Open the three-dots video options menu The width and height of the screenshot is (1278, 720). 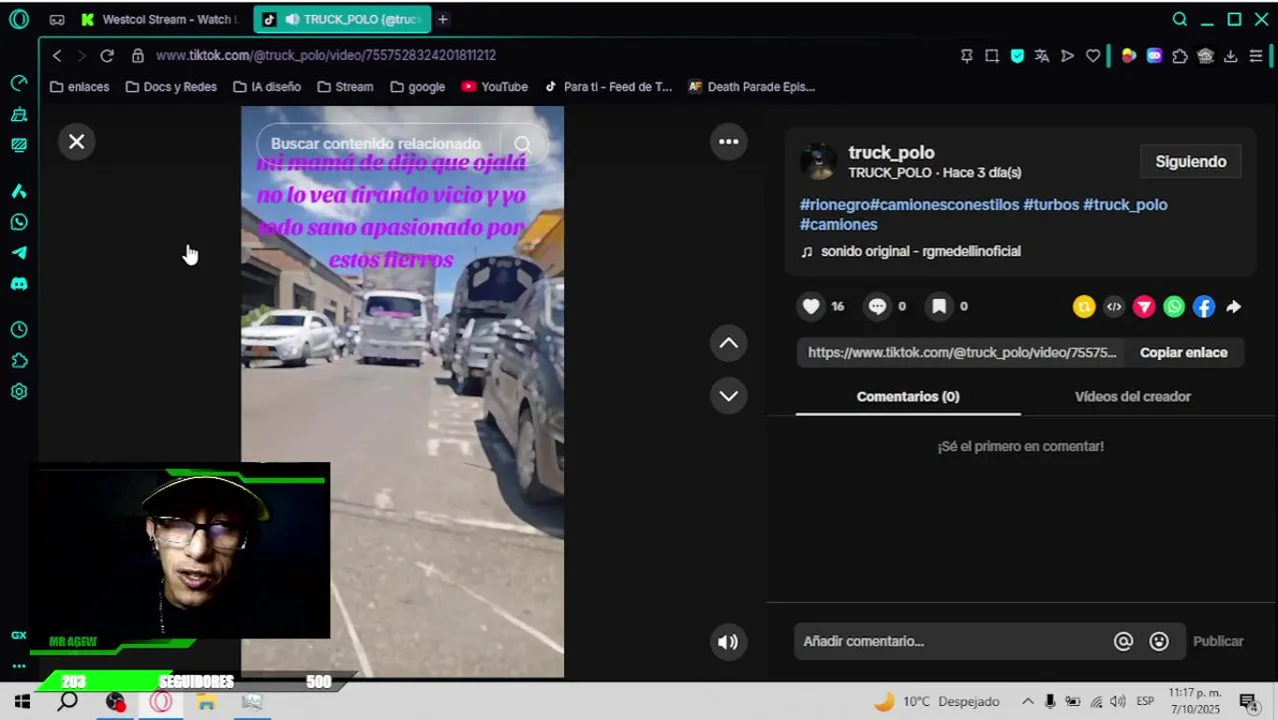[x=729, y=142]
